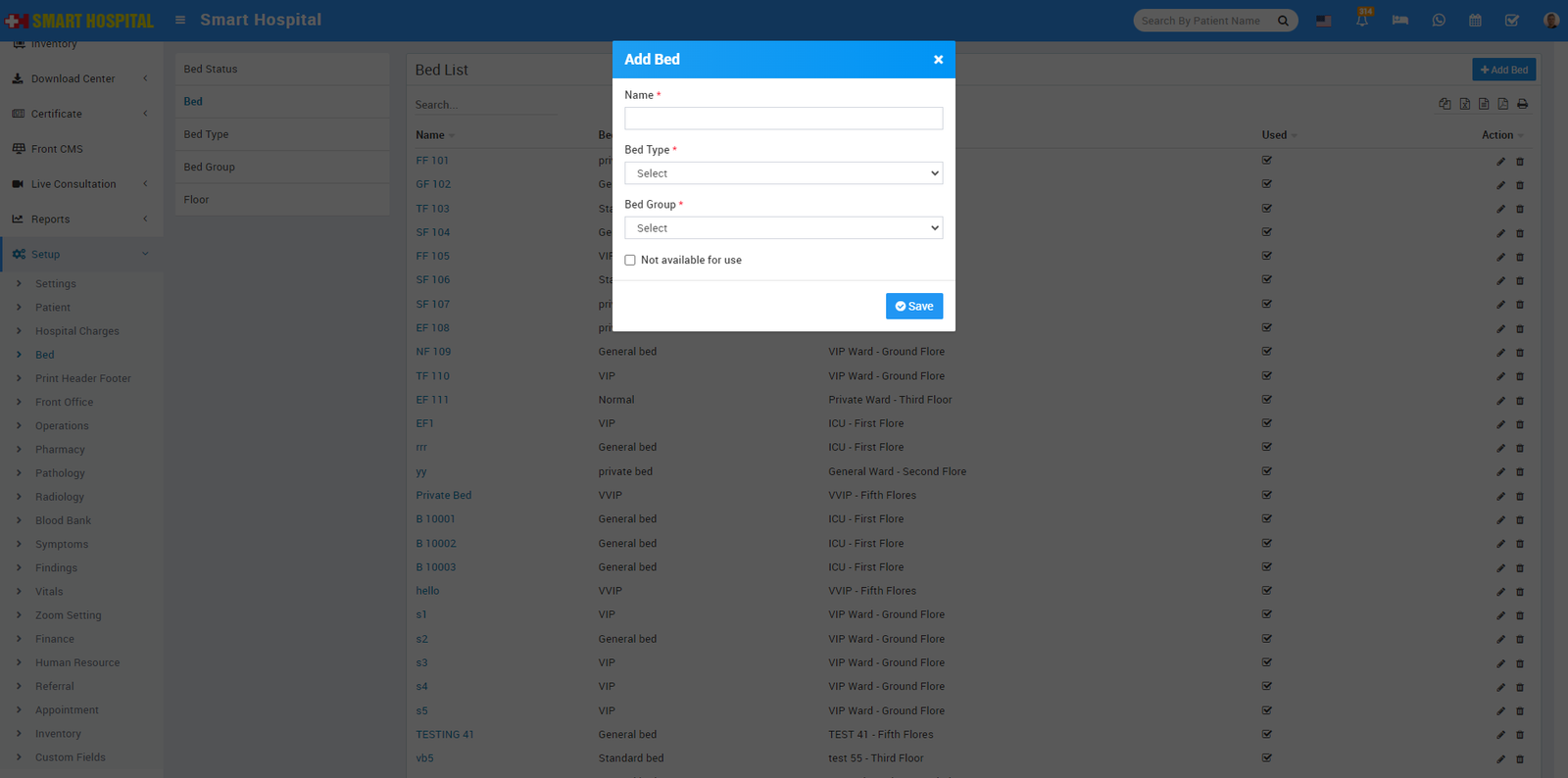1568x778 pixels.
Task: Click the print icon above bed table
Action: (1522, 104)
